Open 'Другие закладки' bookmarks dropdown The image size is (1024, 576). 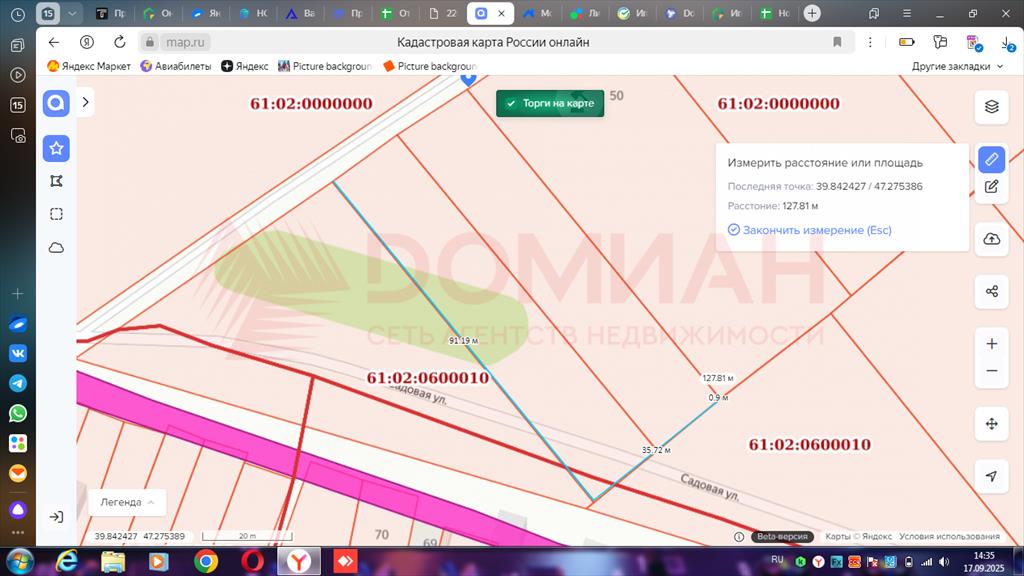(x=957, y=66)
